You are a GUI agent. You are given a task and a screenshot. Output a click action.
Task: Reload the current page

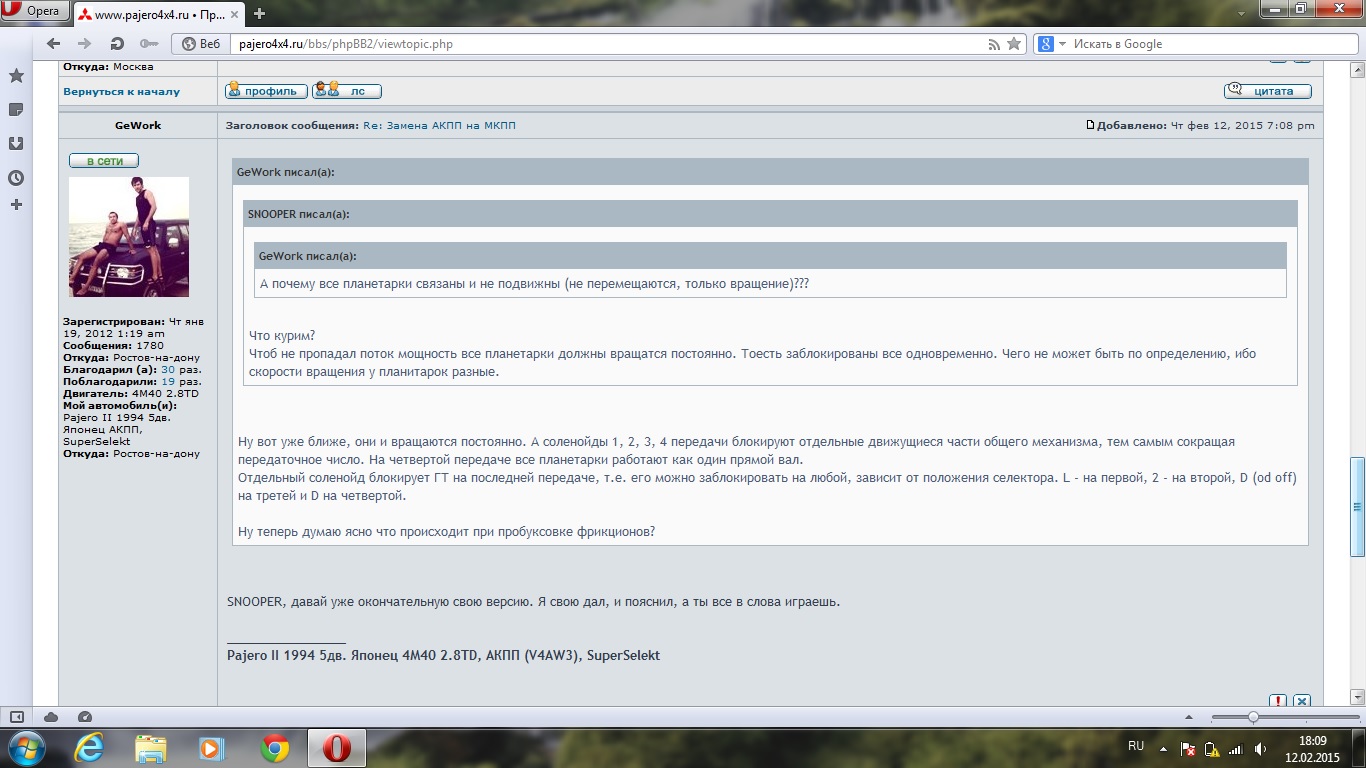tap(117, 44)
